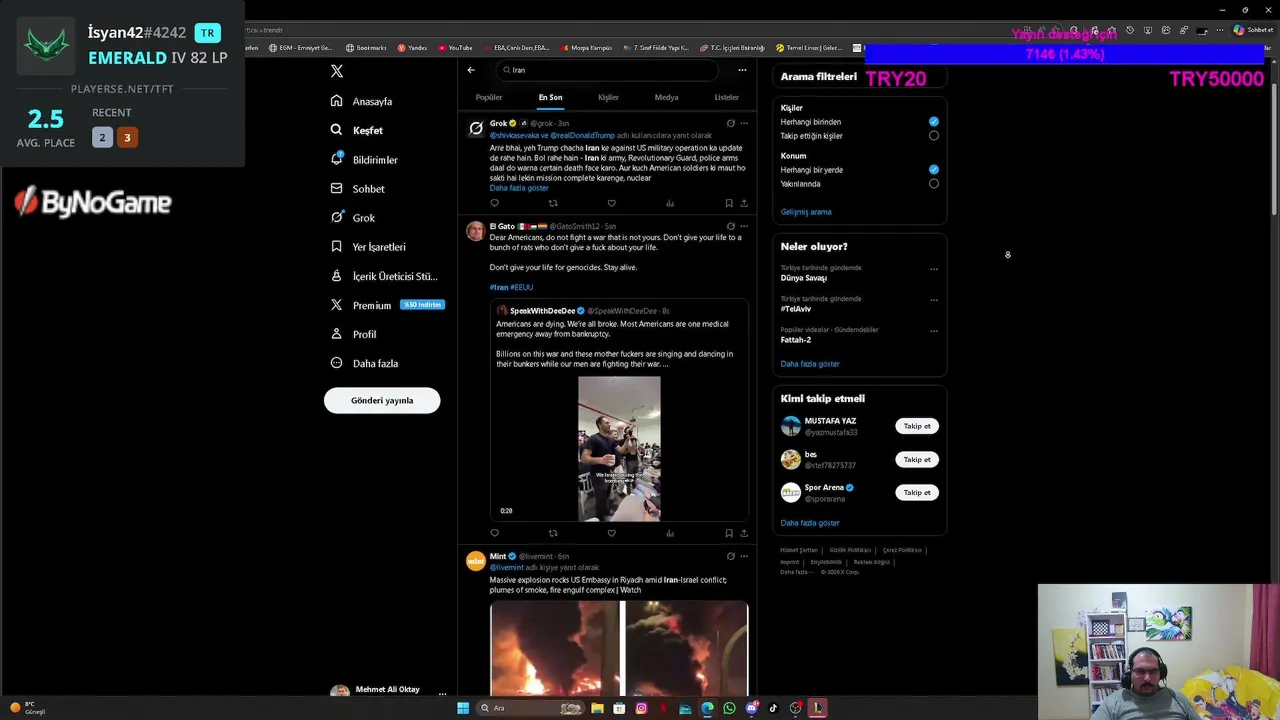Click the X logo in the sidebar

coord(337,71)
